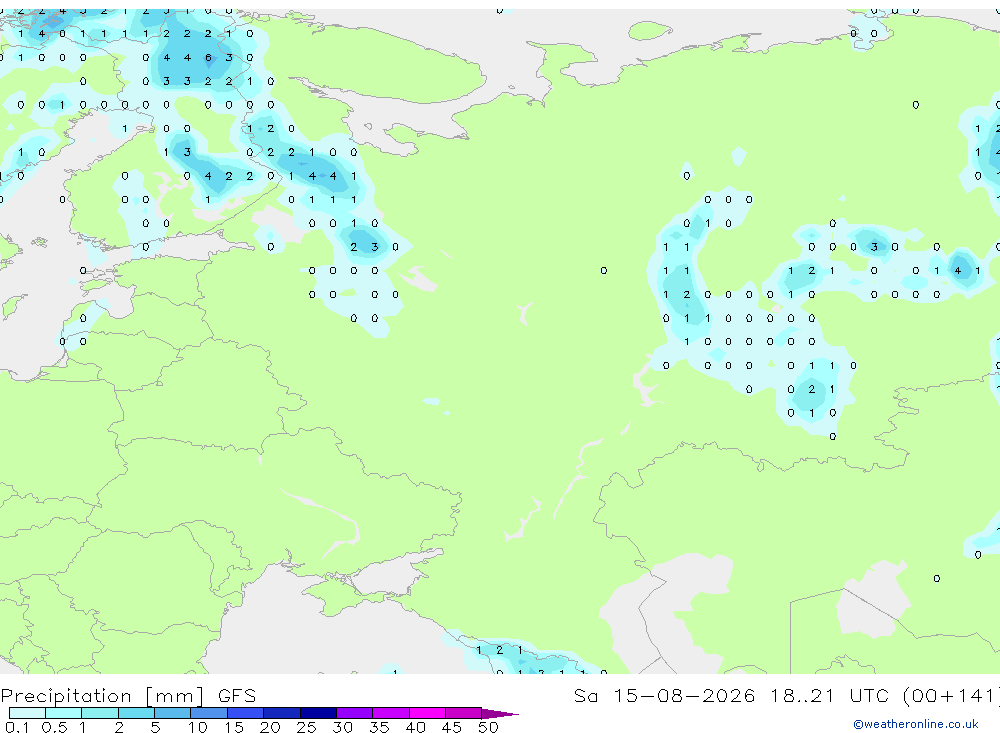Pick the 10–15 mm legend color swatch
The height and width of the screenshot is (733, 1000).
point(209,713)
